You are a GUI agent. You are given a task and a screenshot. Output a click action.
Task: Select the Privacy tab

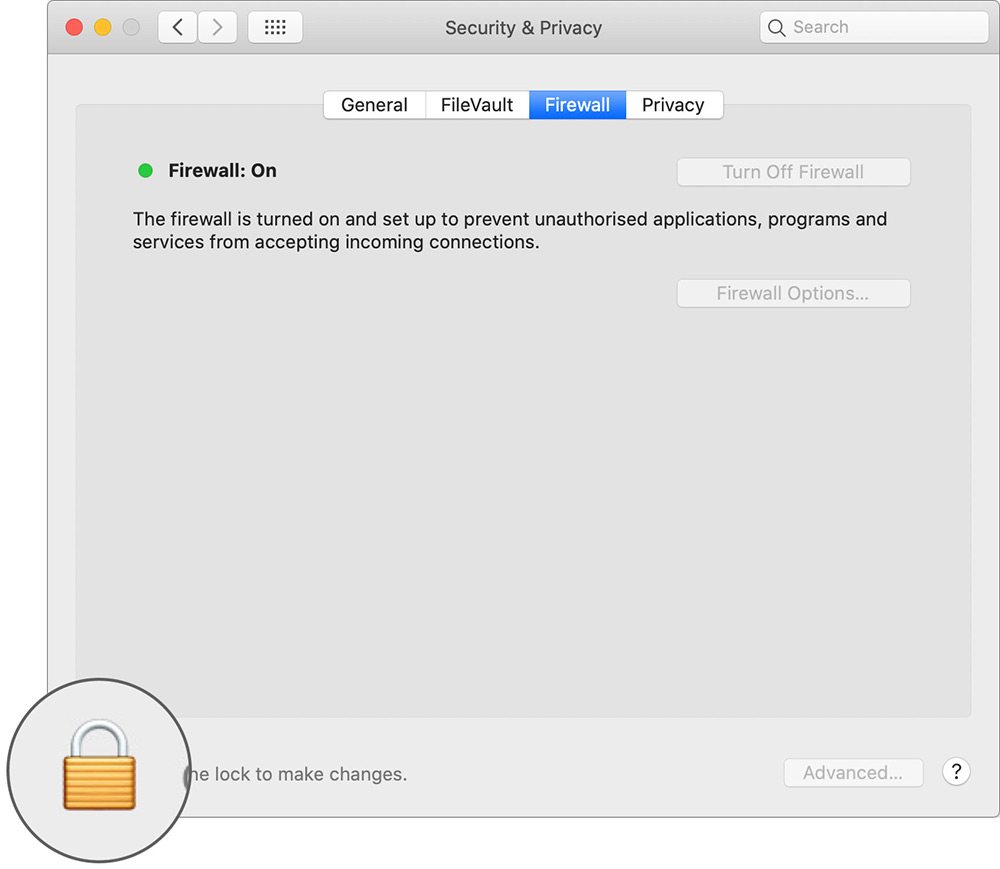tap(673, 104)
